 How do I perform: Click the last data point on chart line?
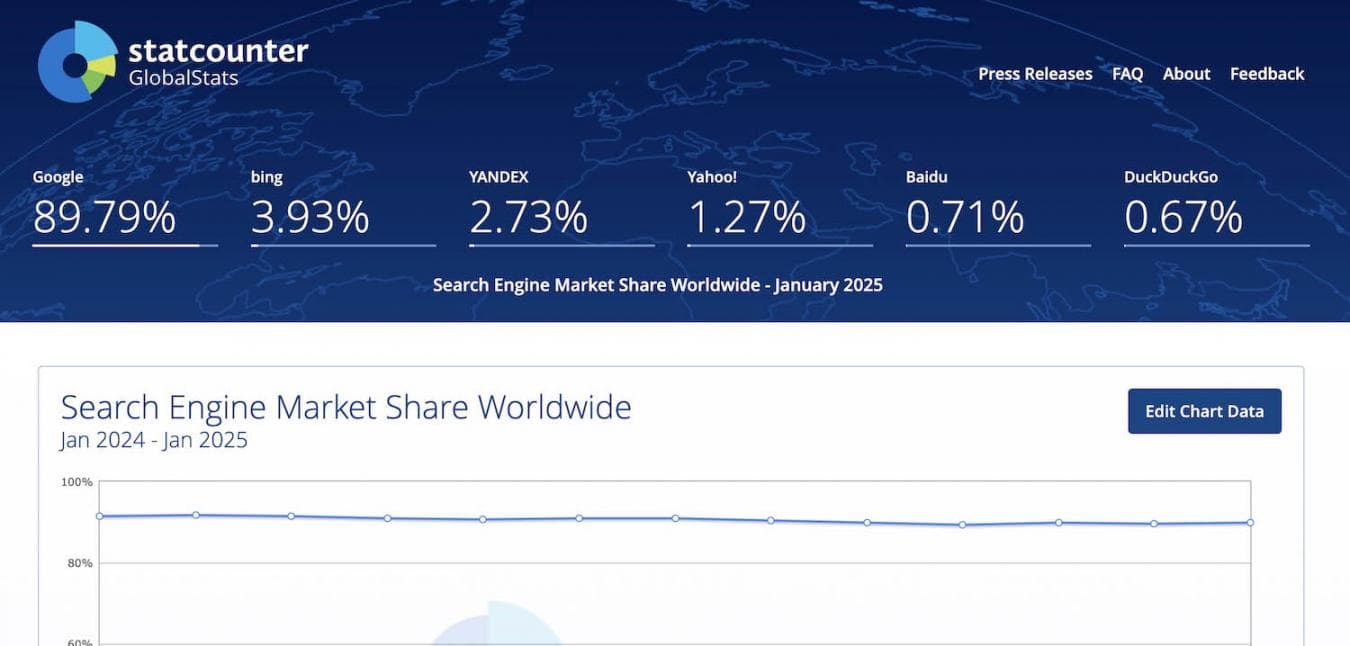(1250, 522)
